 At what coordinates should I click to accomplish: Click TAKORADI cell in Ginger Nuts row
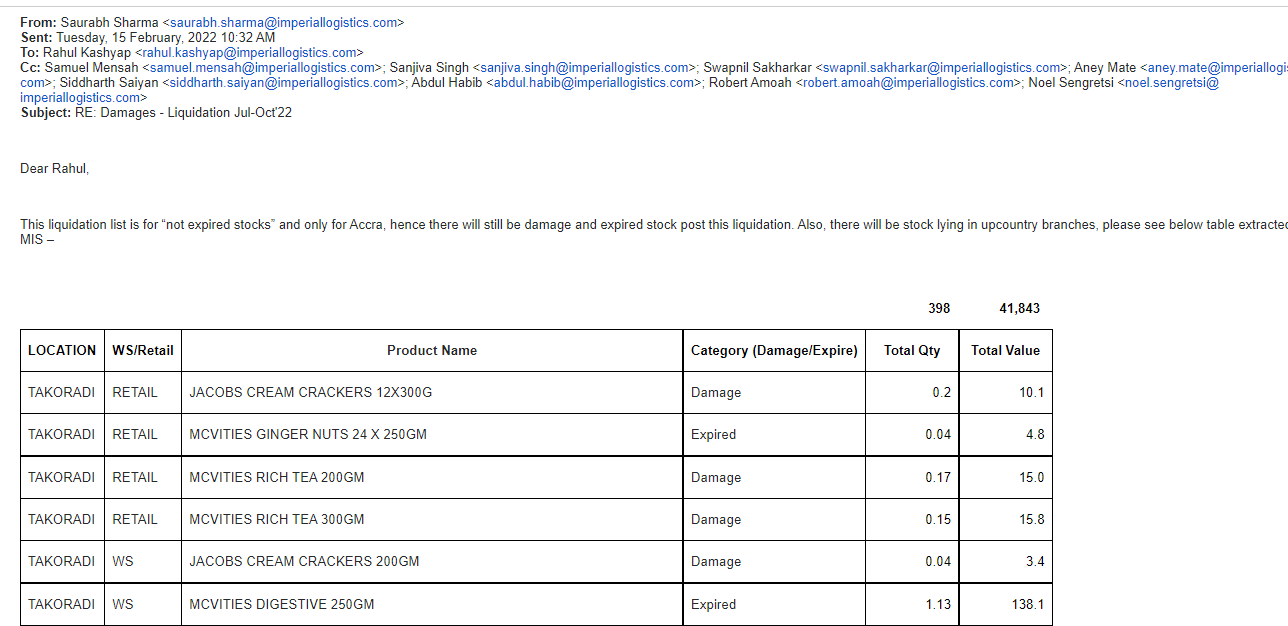click(x=62, y=435)
